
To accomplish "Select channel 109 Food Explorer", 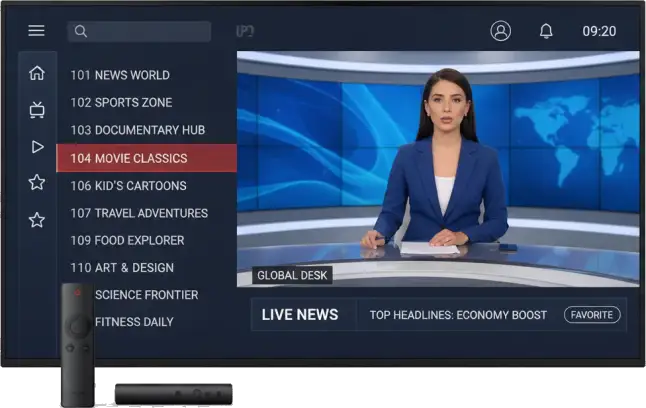I will (x=127, y=240).
